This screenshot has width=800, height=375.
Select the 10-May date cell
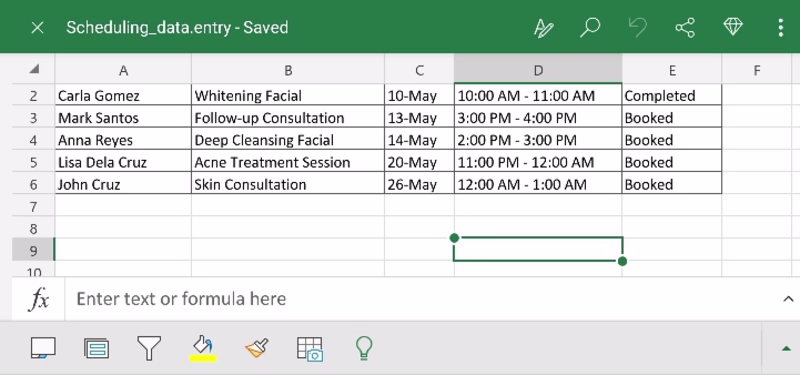coord(419,95)
